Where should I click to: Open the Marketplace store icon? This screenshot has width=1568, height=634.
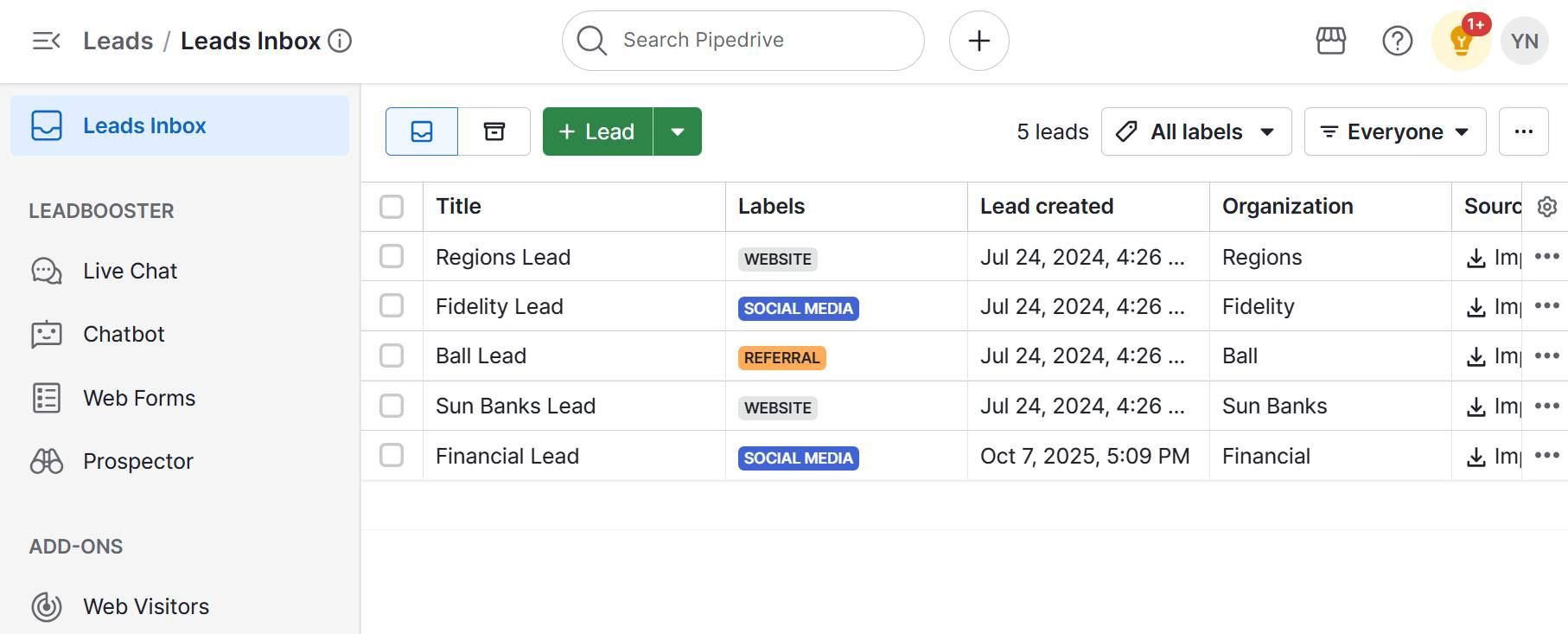[1331, 41]
